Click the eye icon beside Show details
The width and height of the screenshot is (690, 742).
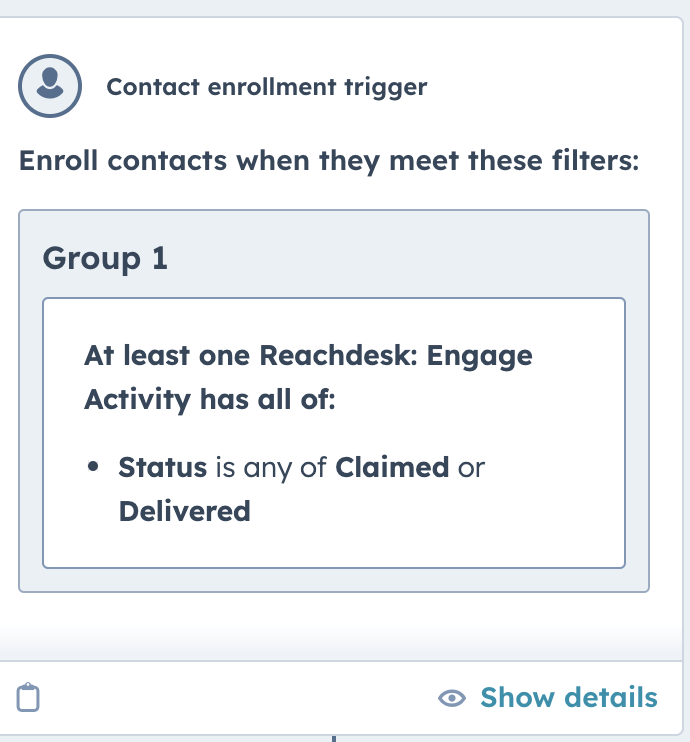452,698
